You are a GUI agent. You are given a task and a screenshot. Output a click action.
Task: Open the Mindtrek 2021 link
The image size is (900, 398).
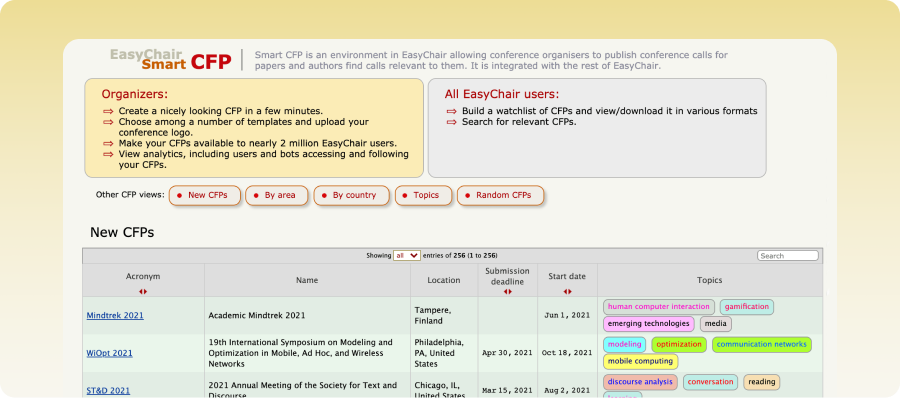115,315
